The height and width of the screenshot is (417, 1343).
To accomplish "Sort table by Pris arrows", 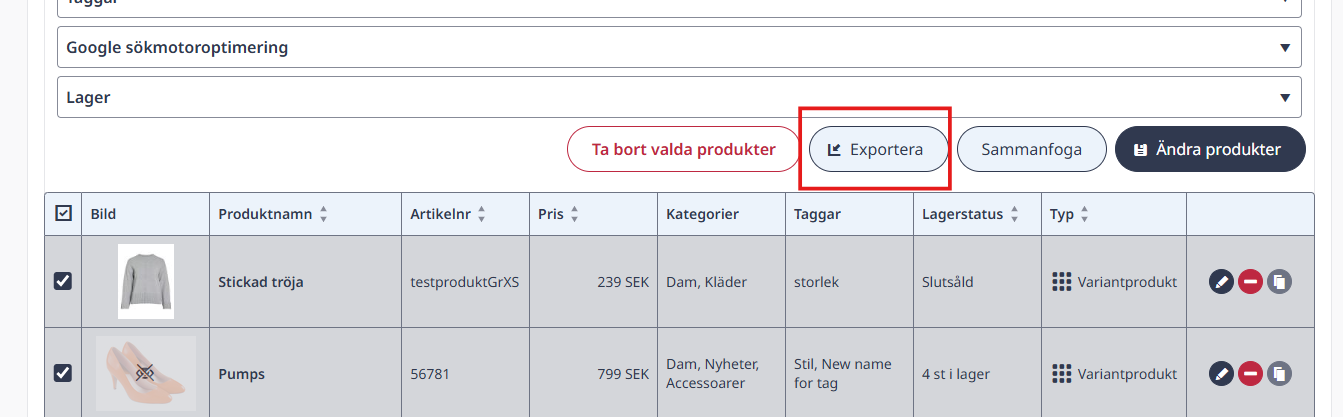I will point(574,214).
